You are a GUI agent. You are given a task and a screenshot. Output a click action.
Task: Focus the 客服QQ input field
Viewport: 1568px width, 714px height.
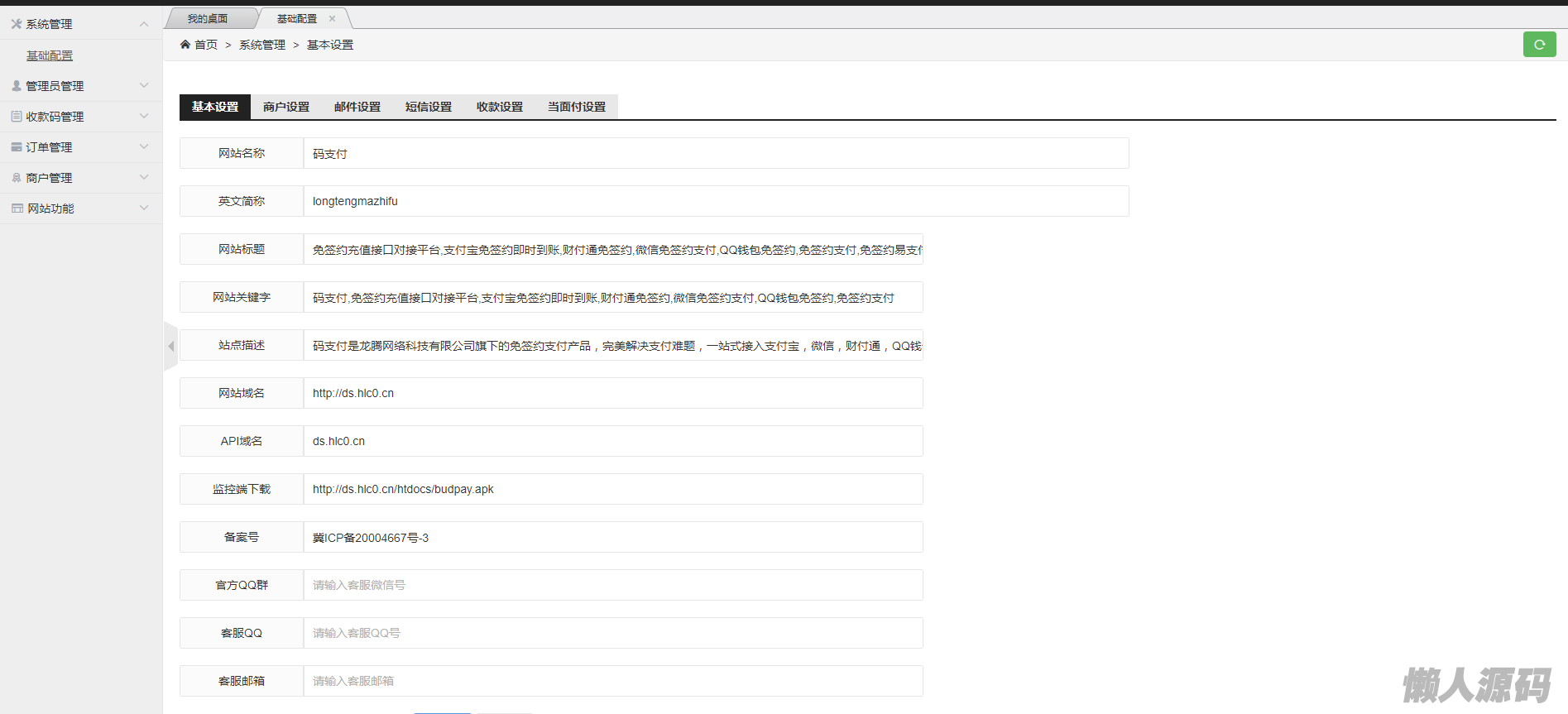pos(612,633)
